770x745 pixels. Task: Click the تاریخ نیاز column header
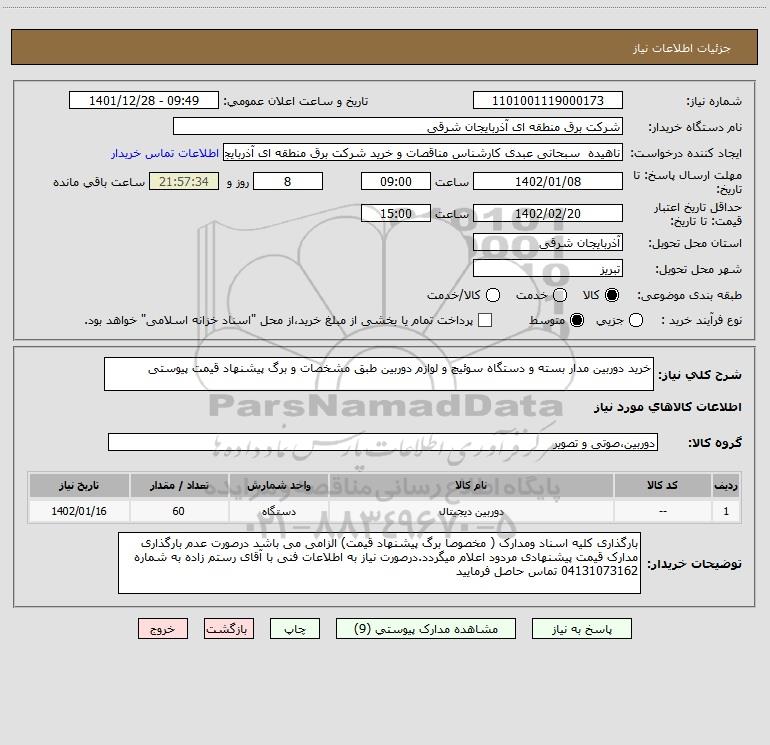[79, 485]
